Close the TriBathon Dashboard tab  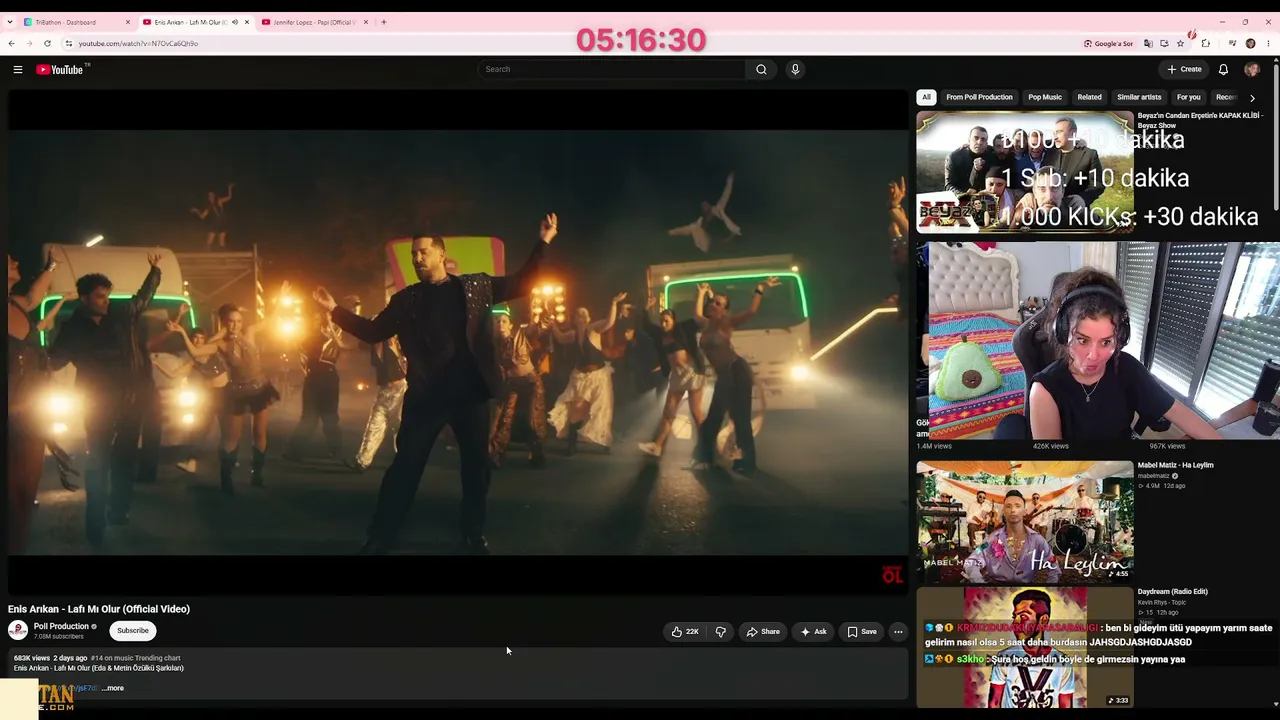(x=128, y=22)
